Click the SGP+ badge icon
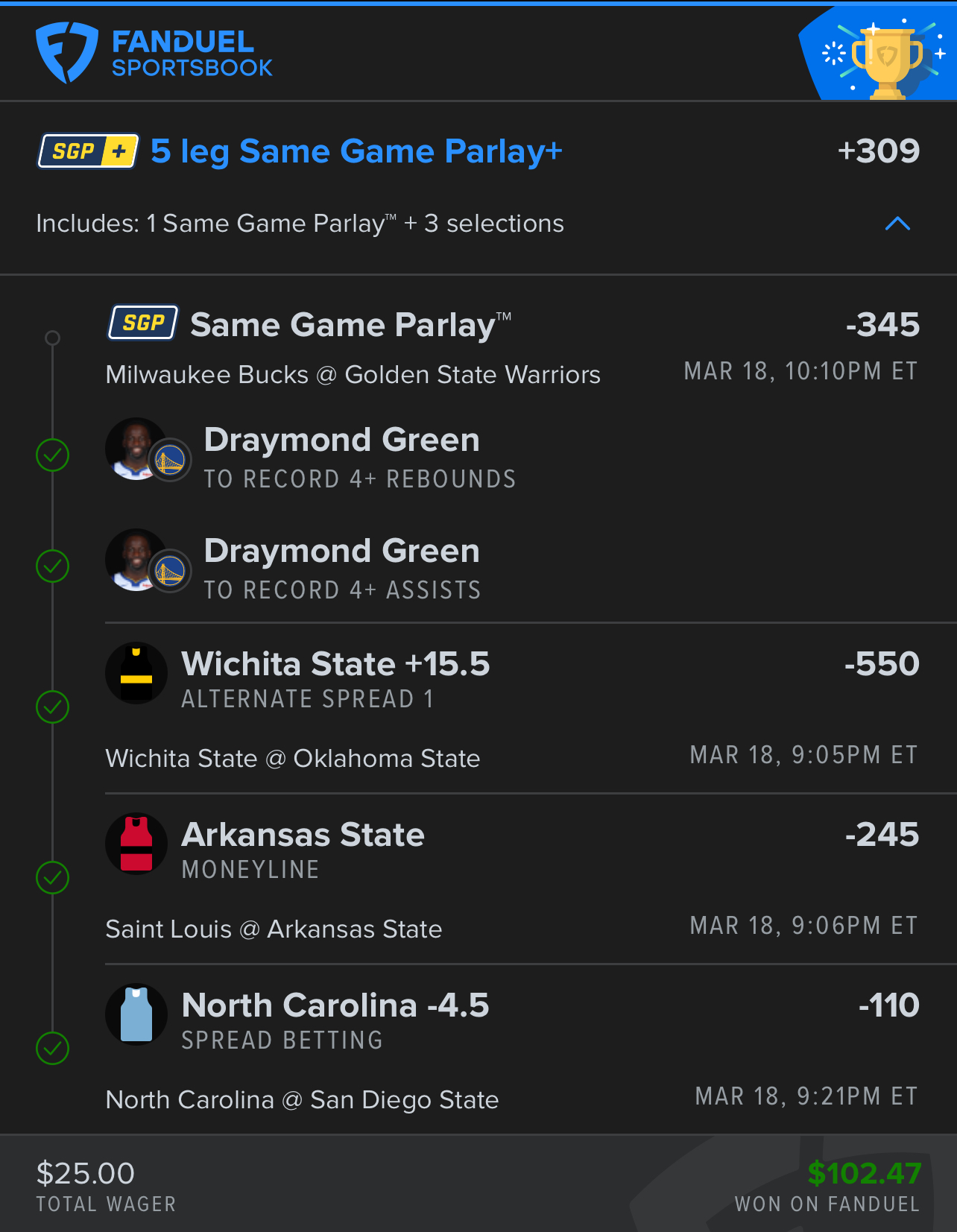This screenshot has width=957, height=1232. (x=88, y=151)
